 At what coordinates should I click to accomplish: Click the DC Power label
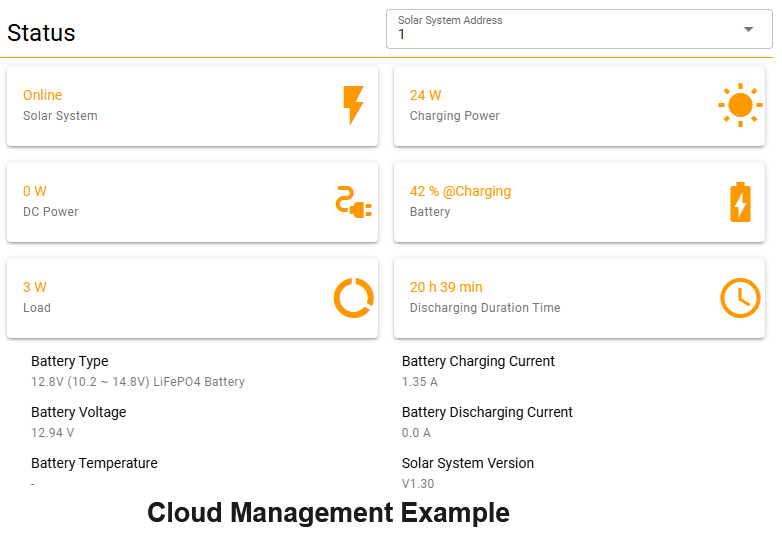coord(50,212)
